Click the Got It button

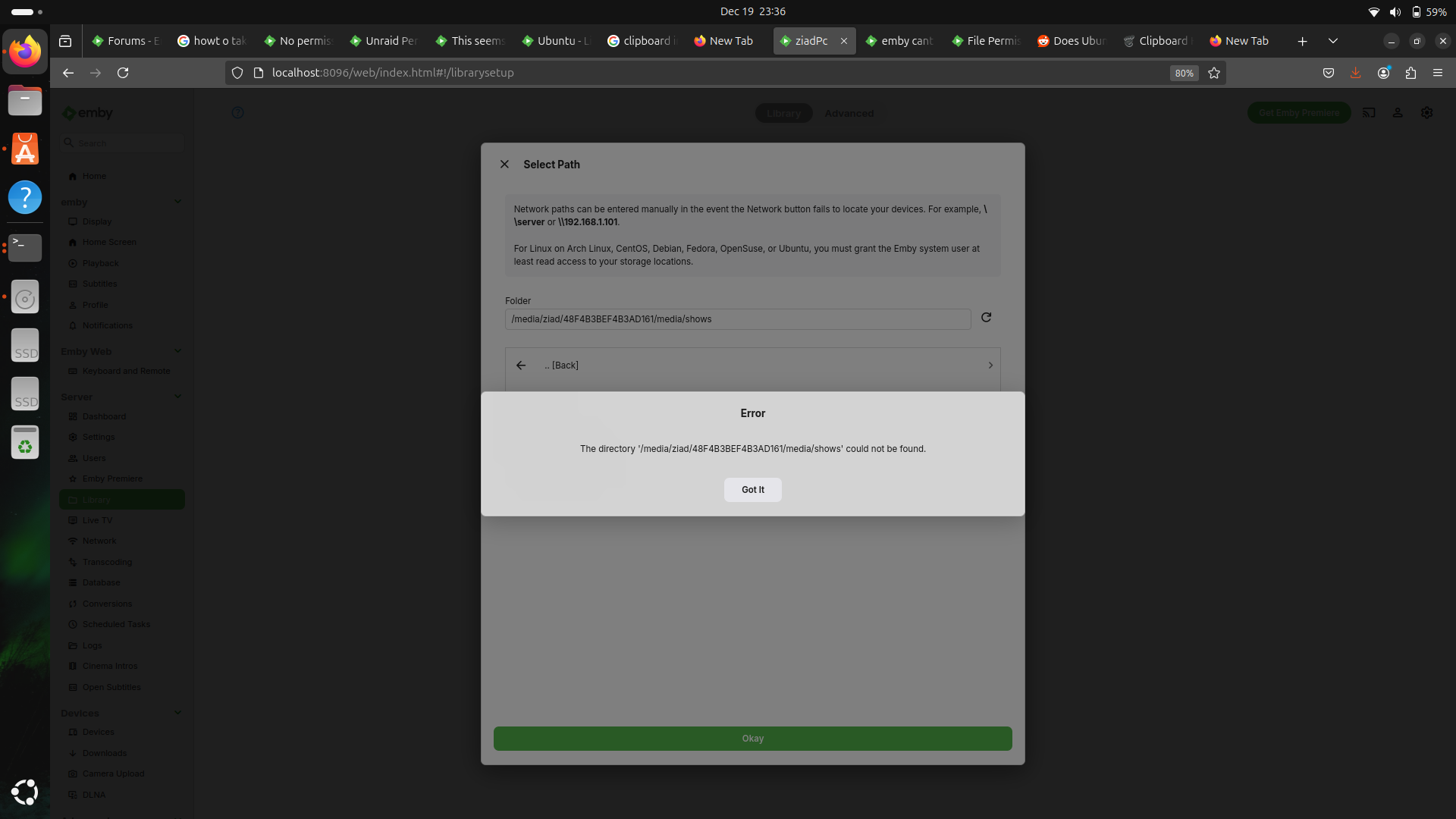(752, 490)
